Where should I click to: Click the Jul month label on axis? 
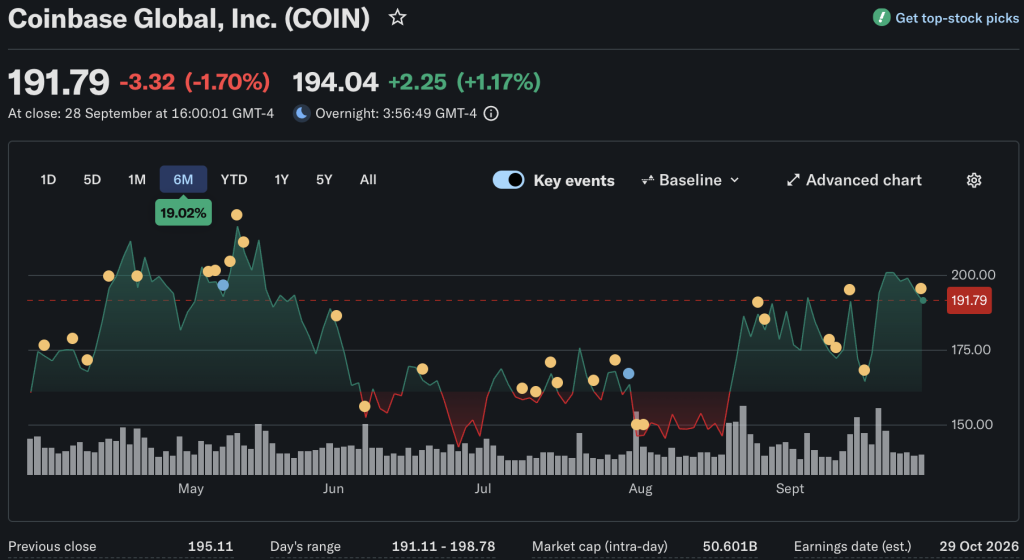click(x=483, y=489)
